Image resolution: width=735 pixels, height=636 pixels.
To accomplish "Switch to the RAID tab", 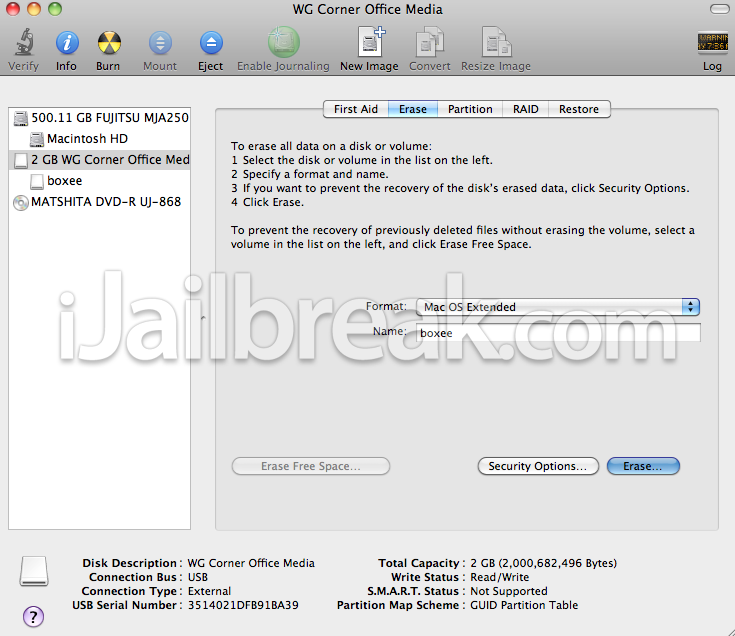I will pyautogui.click(x=525, y=109).
